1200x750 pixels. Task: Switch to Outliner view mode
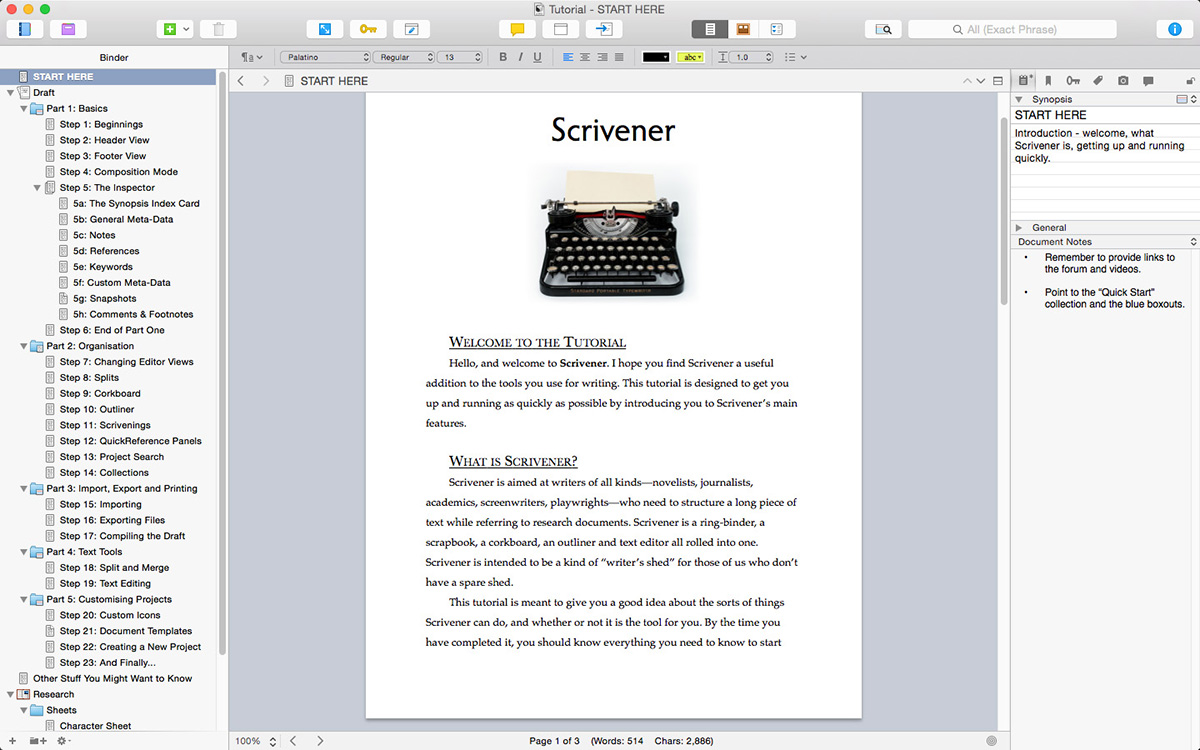(x=777, y=29)
